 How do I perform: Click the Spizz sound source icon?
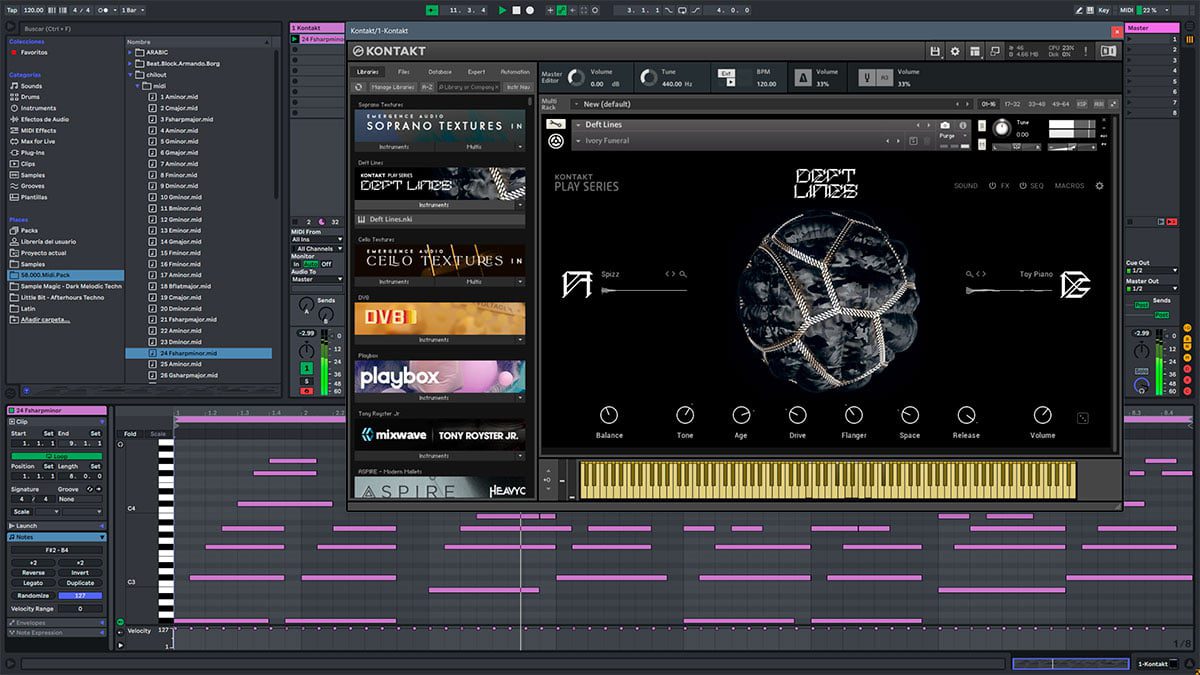(x=579, y=285)
